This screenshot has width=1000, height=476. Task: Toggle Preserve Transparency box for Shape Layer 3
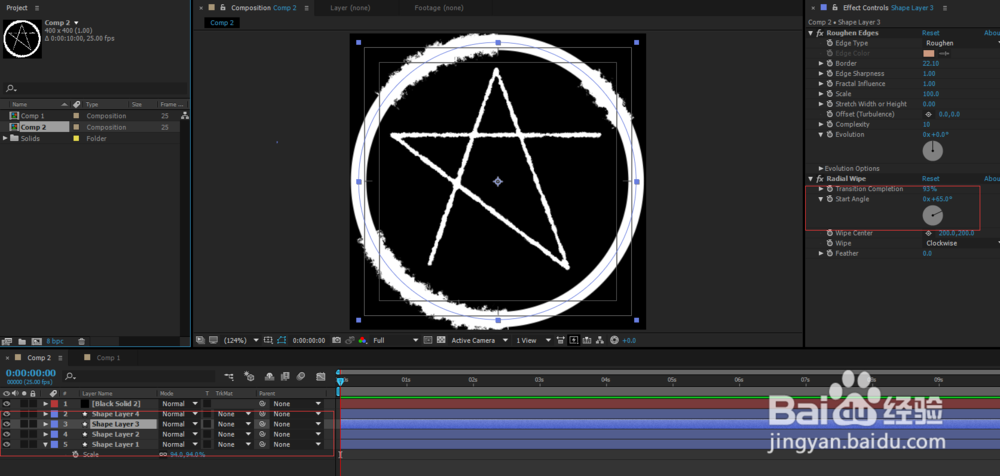coord(207,424)
